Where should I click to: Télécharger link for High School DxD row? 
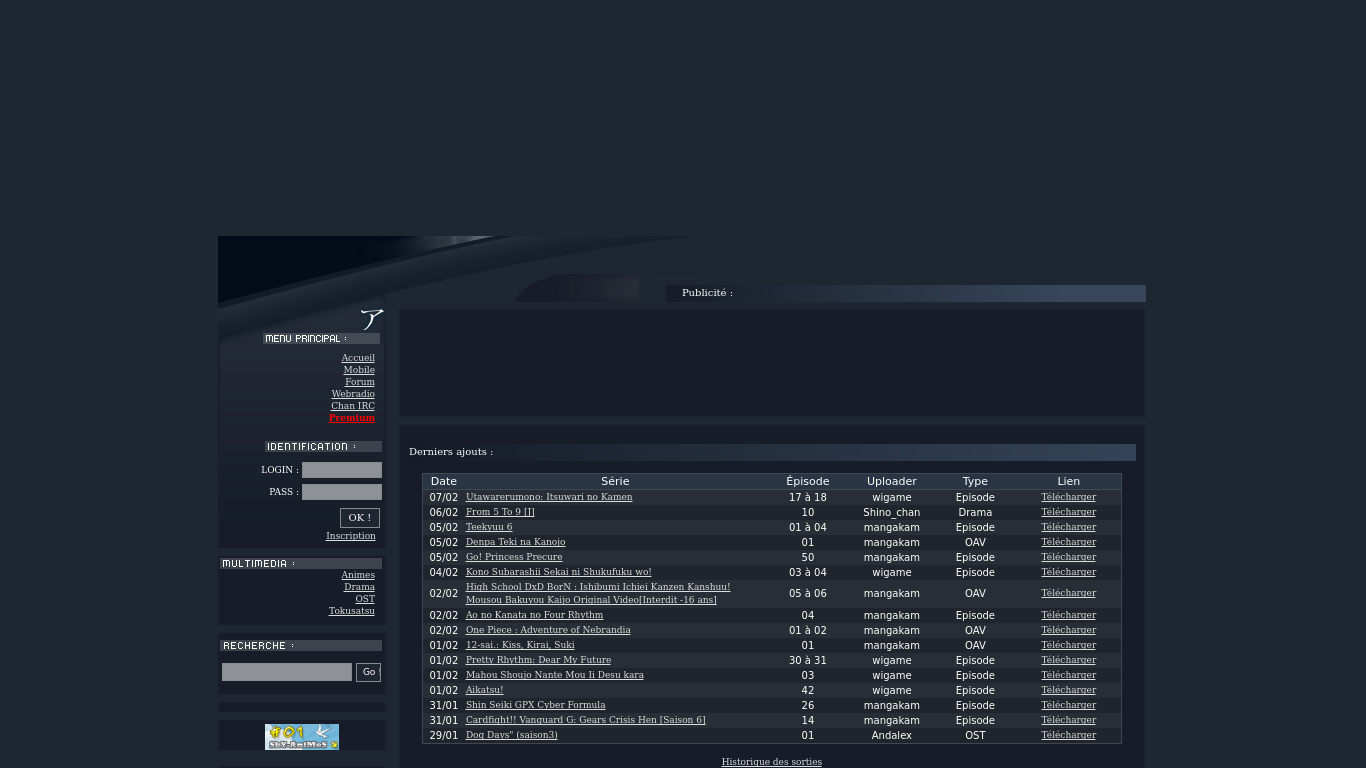coord(1068,593)
